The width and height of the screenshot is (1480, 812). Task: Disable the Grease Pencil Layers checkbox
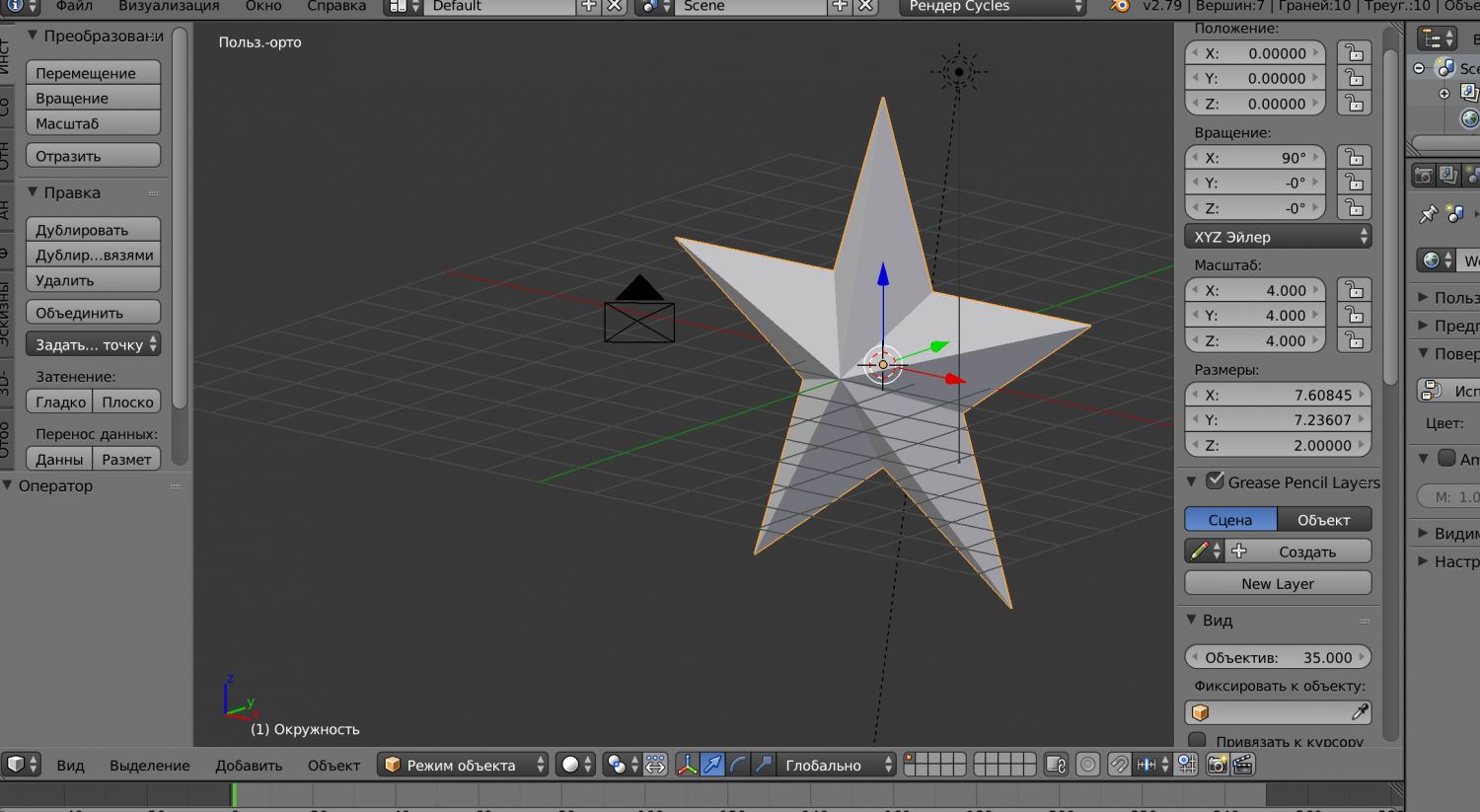1216,481
